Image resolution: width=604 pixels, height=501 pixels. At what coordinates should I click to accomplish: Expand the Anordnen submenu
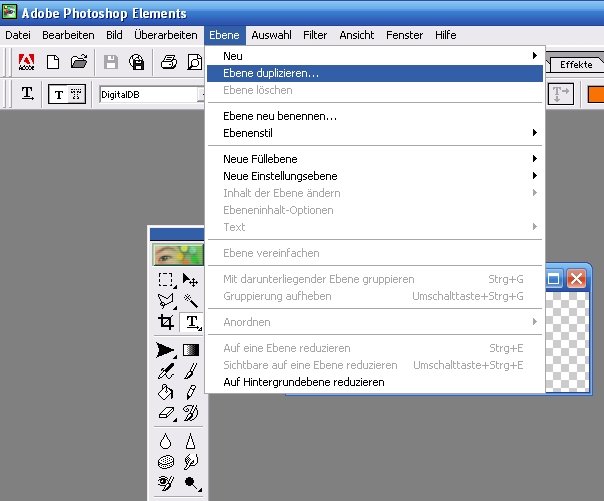click(375, 322)
